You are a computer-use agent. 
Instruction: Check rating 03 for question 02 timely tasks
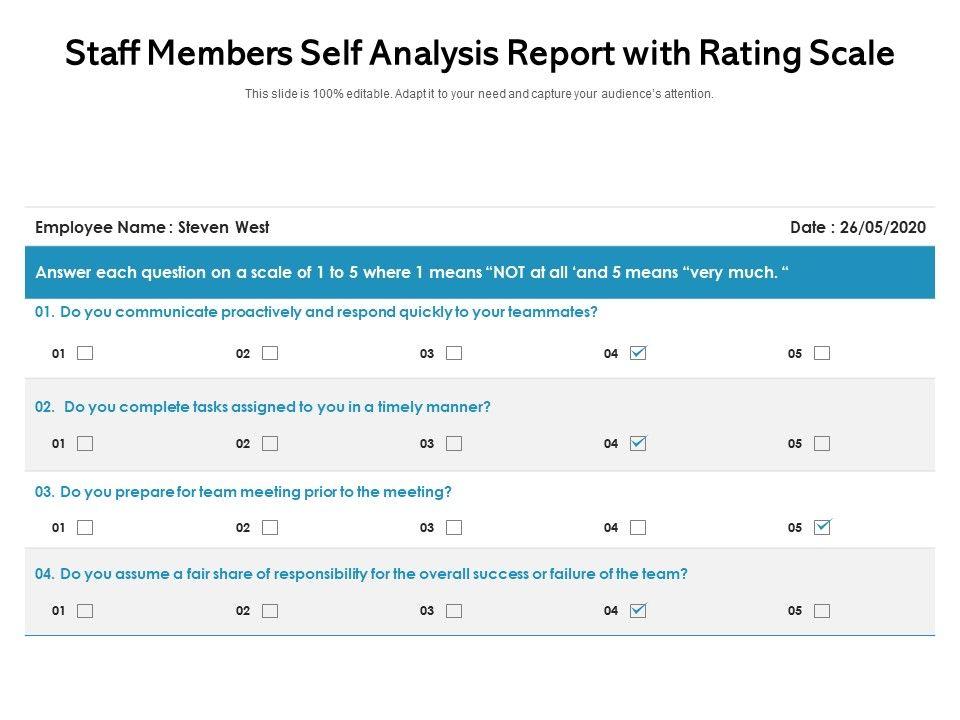click(x=454, y=443)
